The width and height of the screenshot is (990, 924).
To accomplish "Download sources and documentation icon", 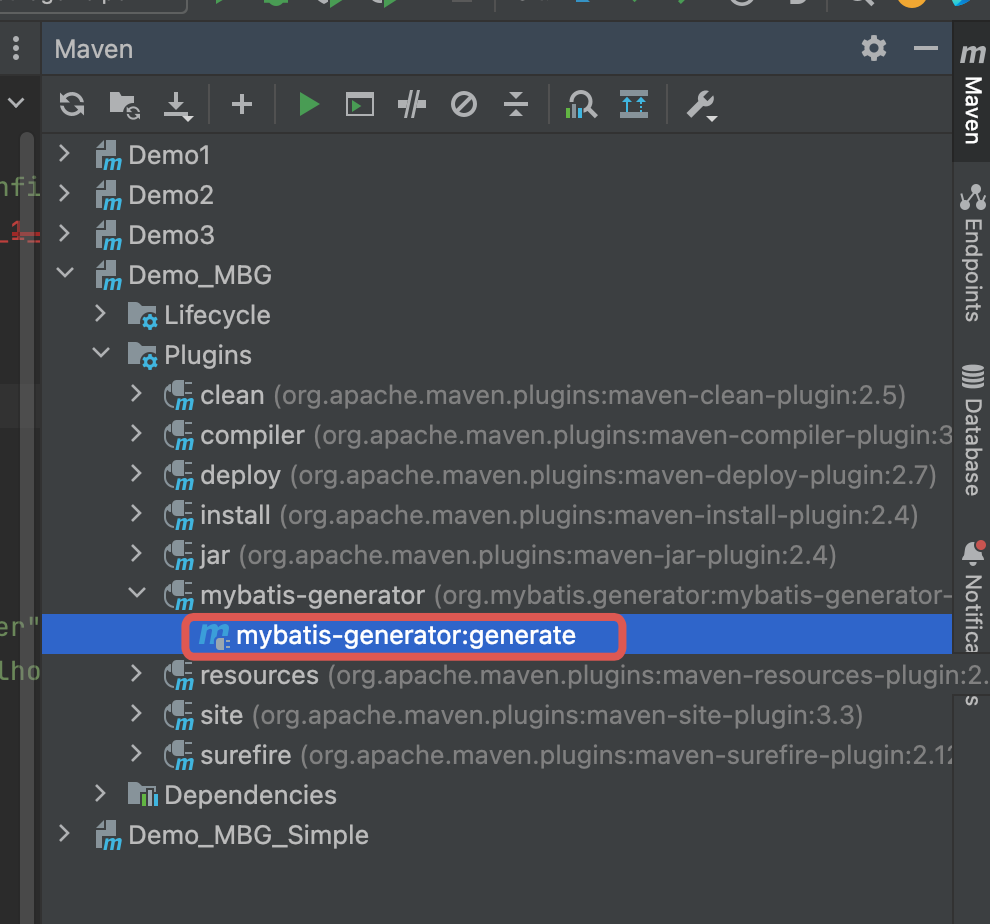I will 177,105.
